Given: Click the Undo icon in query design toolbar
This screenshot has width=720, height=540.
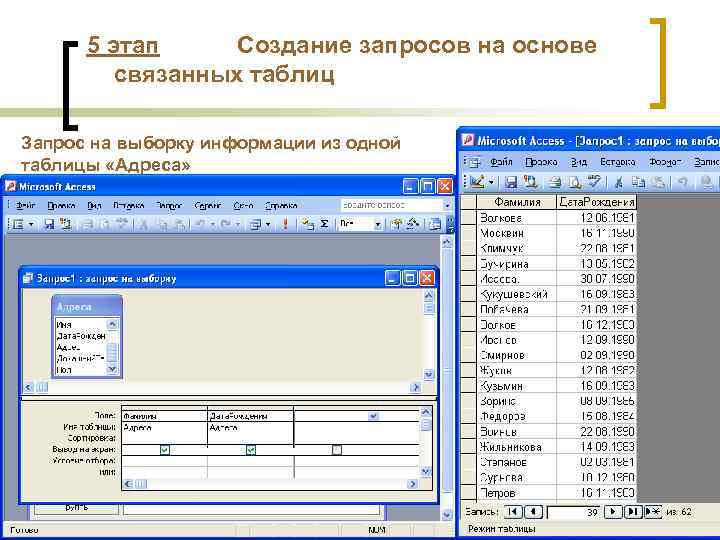Looking at the screenshot, I should click(x=200, y=224).
